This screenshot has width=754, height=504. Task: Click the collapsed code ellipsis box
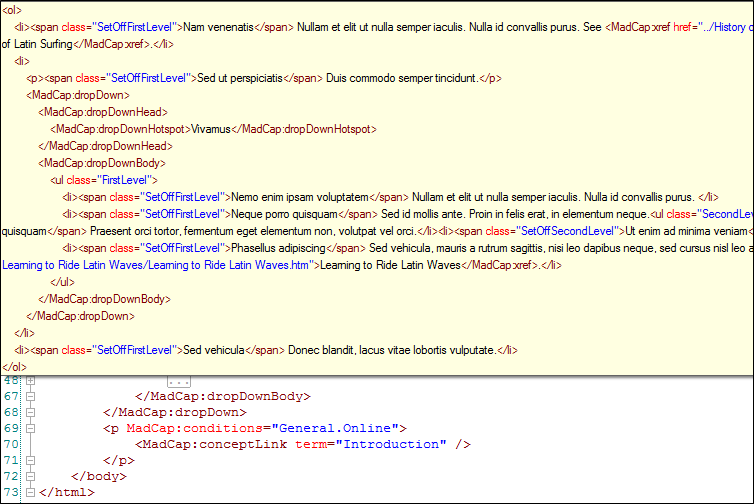tap(179, 382)
